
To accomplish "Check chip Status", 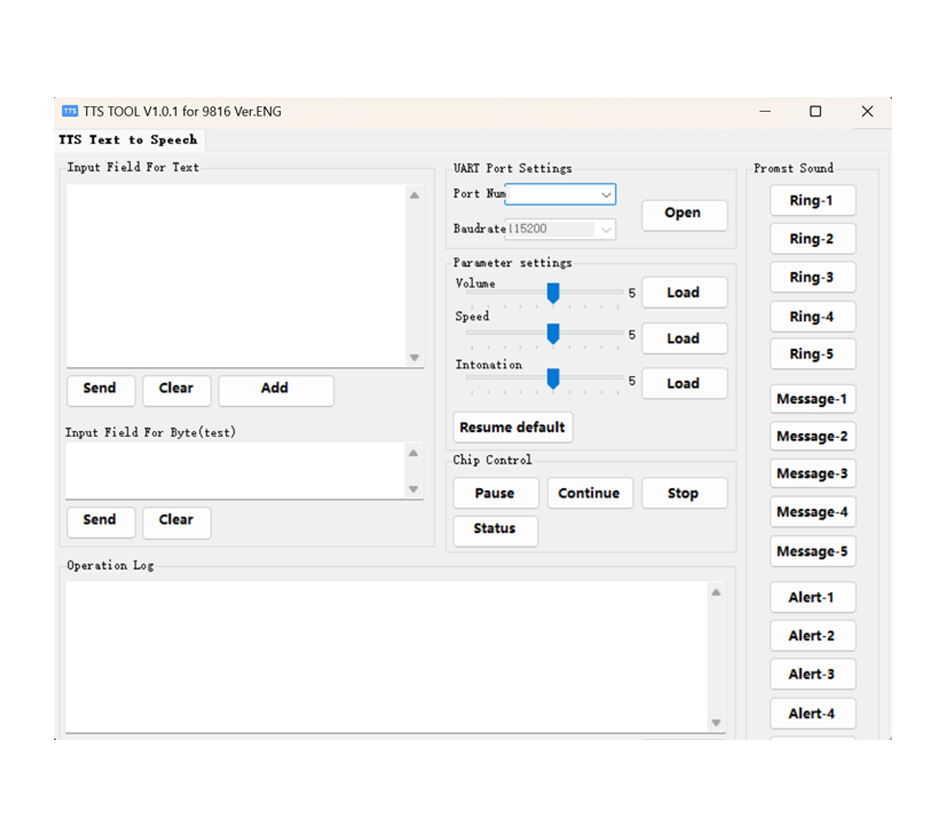I will pos(495,529).
